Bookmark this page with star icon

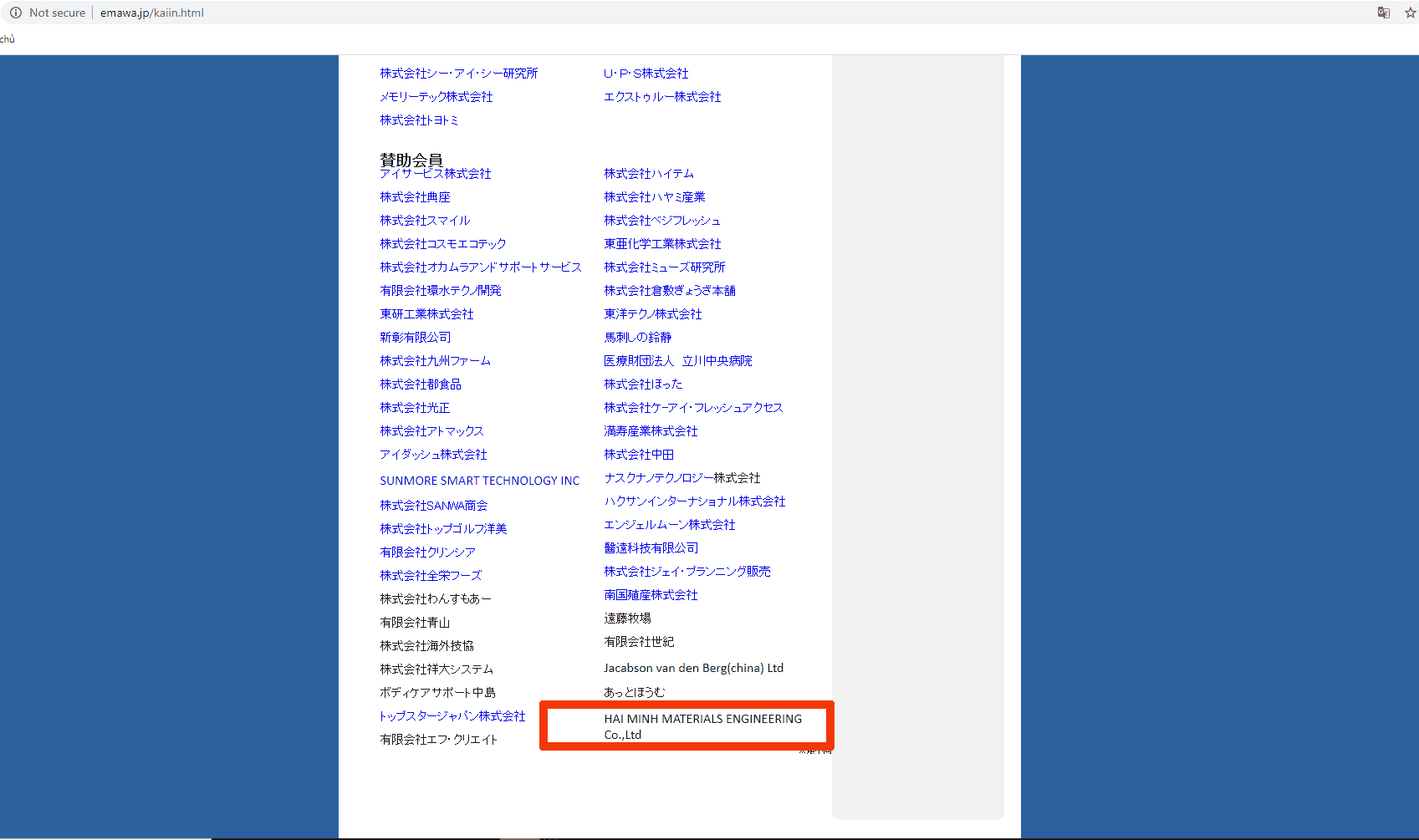(x=1410, y=13)
